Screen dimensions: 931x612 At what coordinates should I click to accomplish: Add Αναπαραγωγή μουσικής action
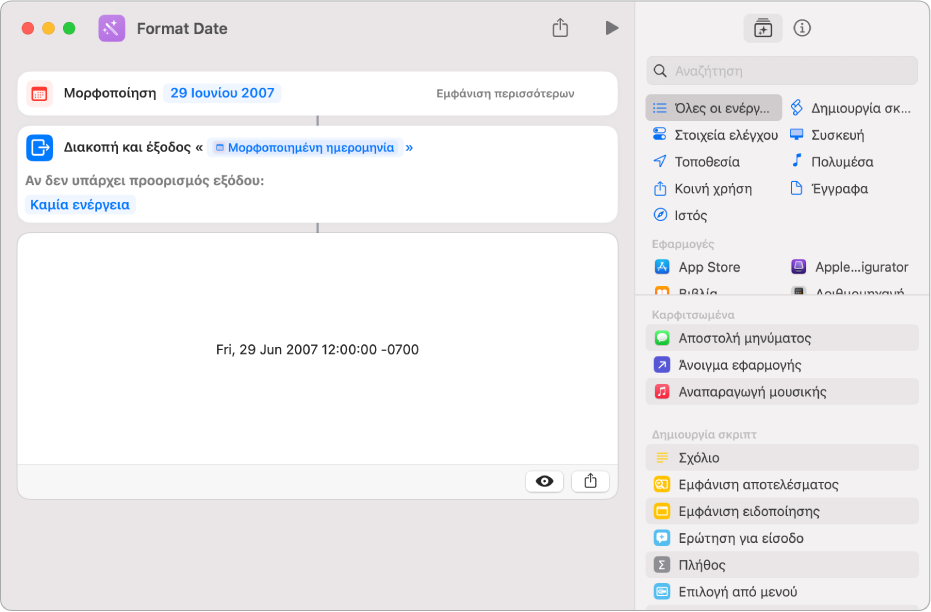coord(782,392)
